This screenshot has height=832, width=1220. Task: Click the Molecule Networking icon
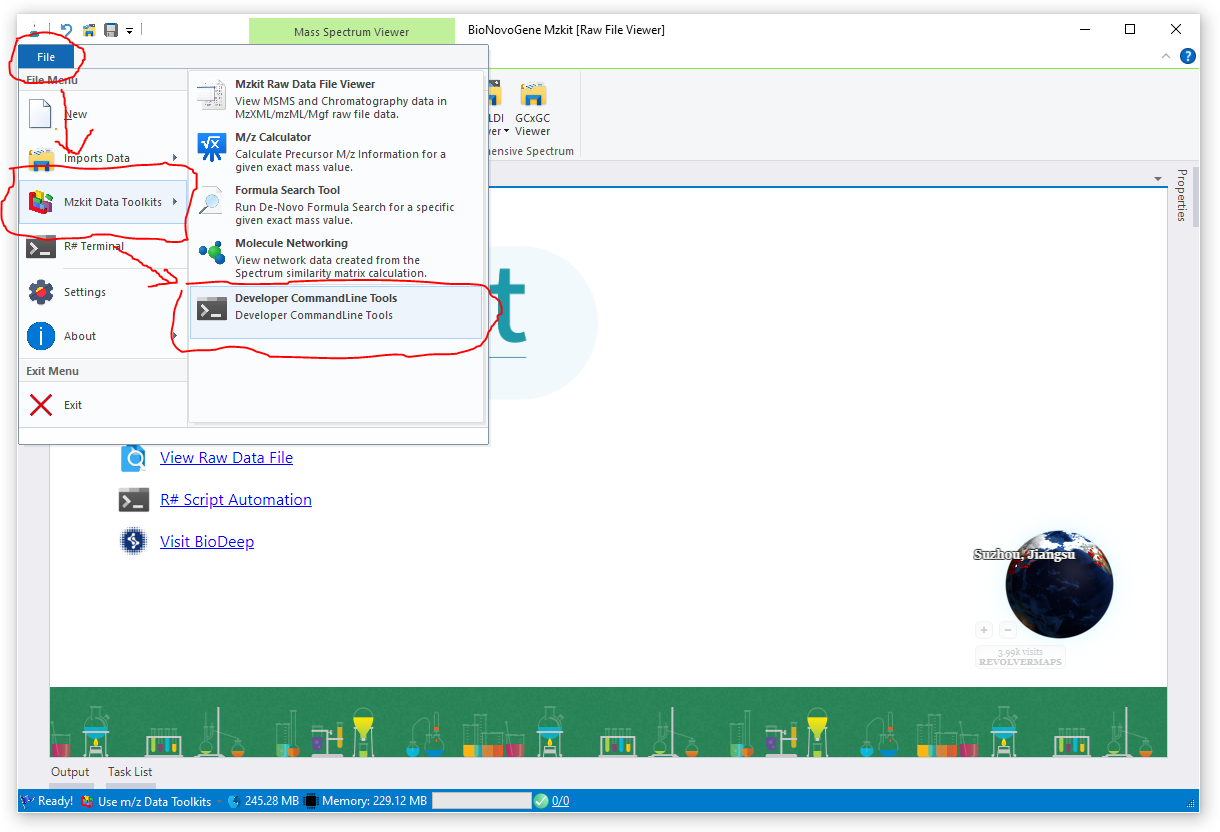(212, 253)
